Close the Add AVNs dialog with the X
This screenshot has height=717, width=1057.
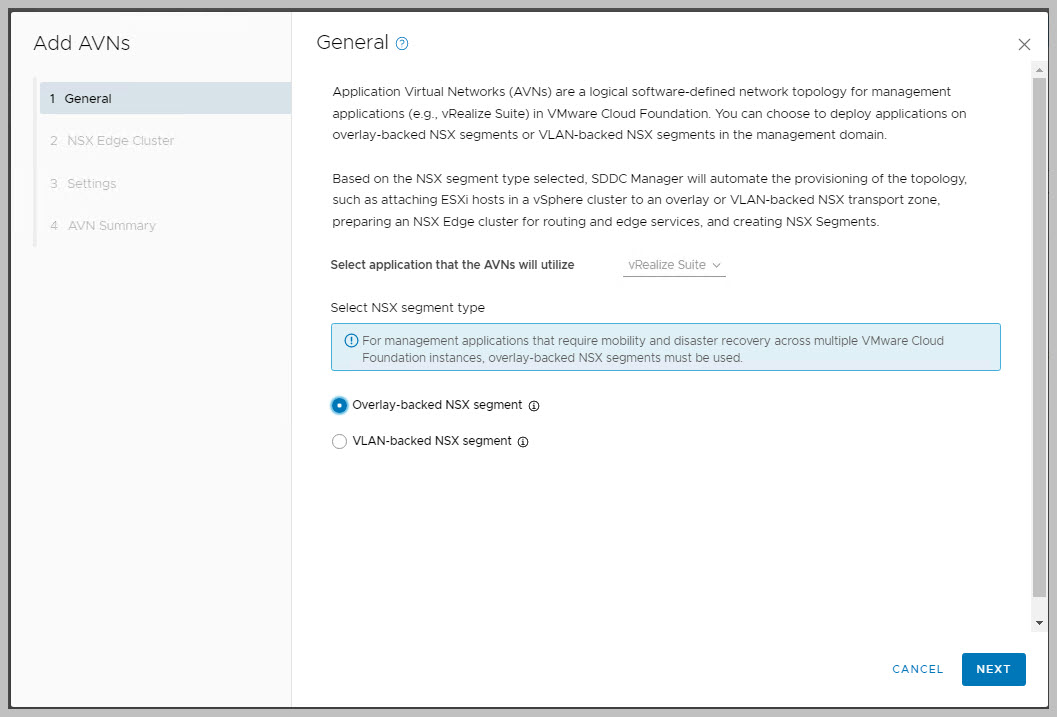1024,44
